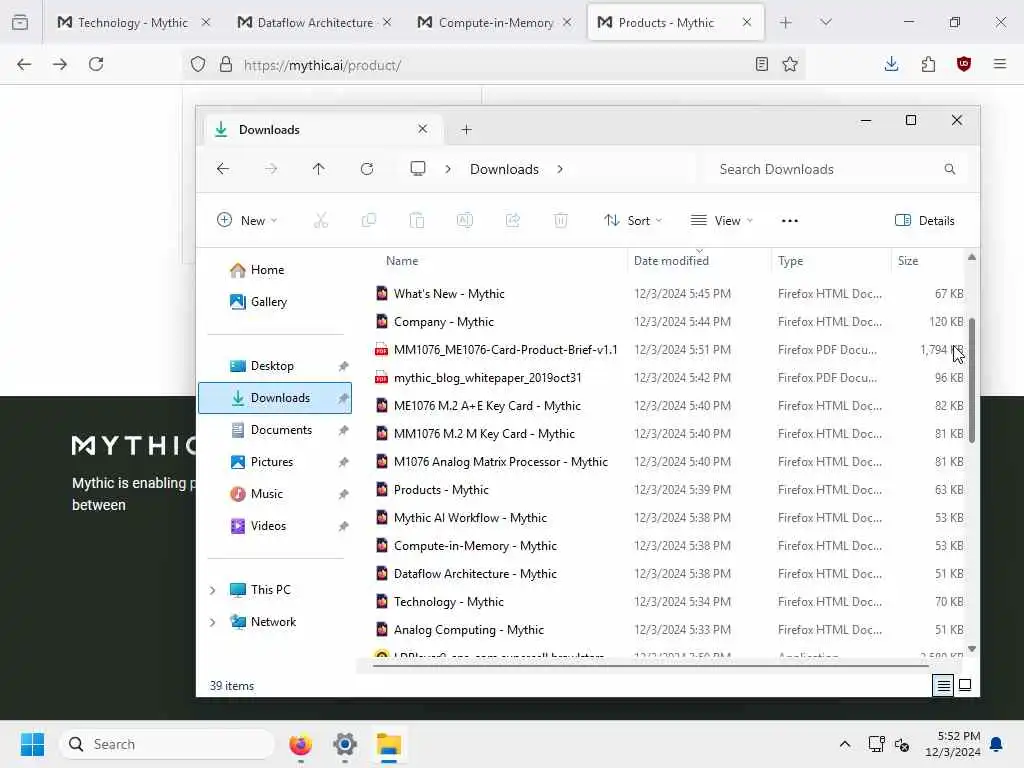The image size is (1024, 768).
Task: Click the Paste clipboard icon in Explorer toolbar
Action: (417, 221)
